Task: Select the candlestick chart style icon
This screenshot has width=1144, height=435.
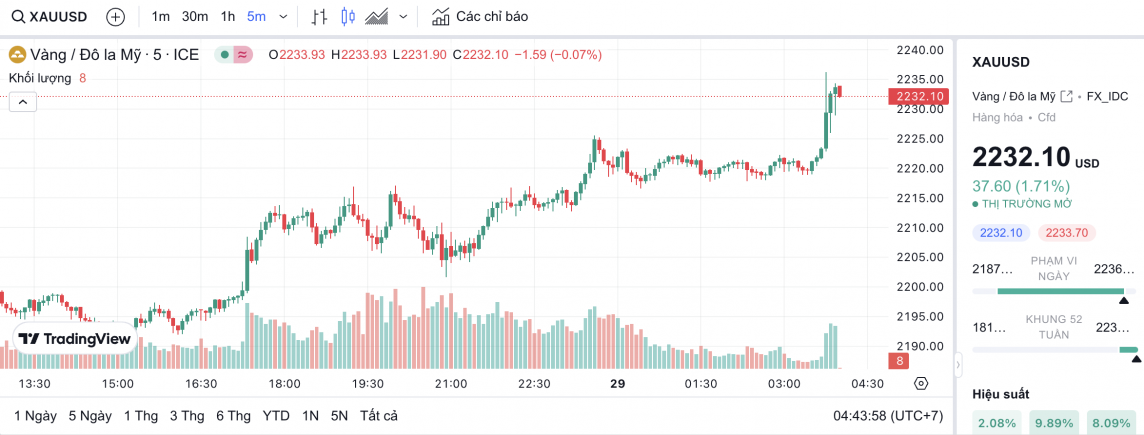Action: [x=348, y=17]
